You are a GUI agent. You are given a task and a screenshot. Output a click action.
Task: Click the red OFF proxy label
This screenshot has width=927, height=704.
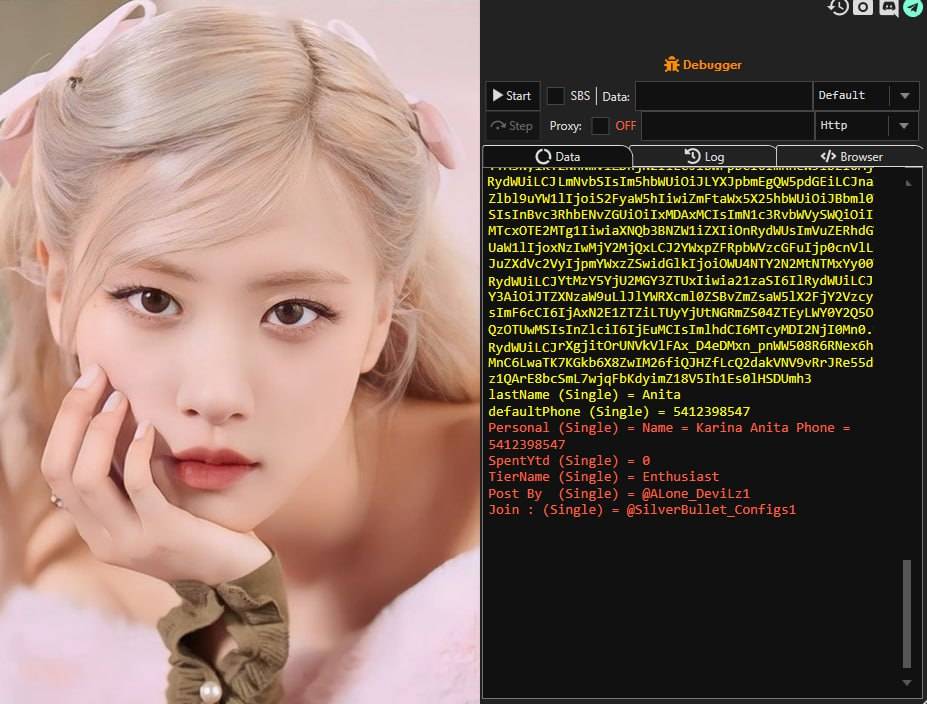(625, 126)
